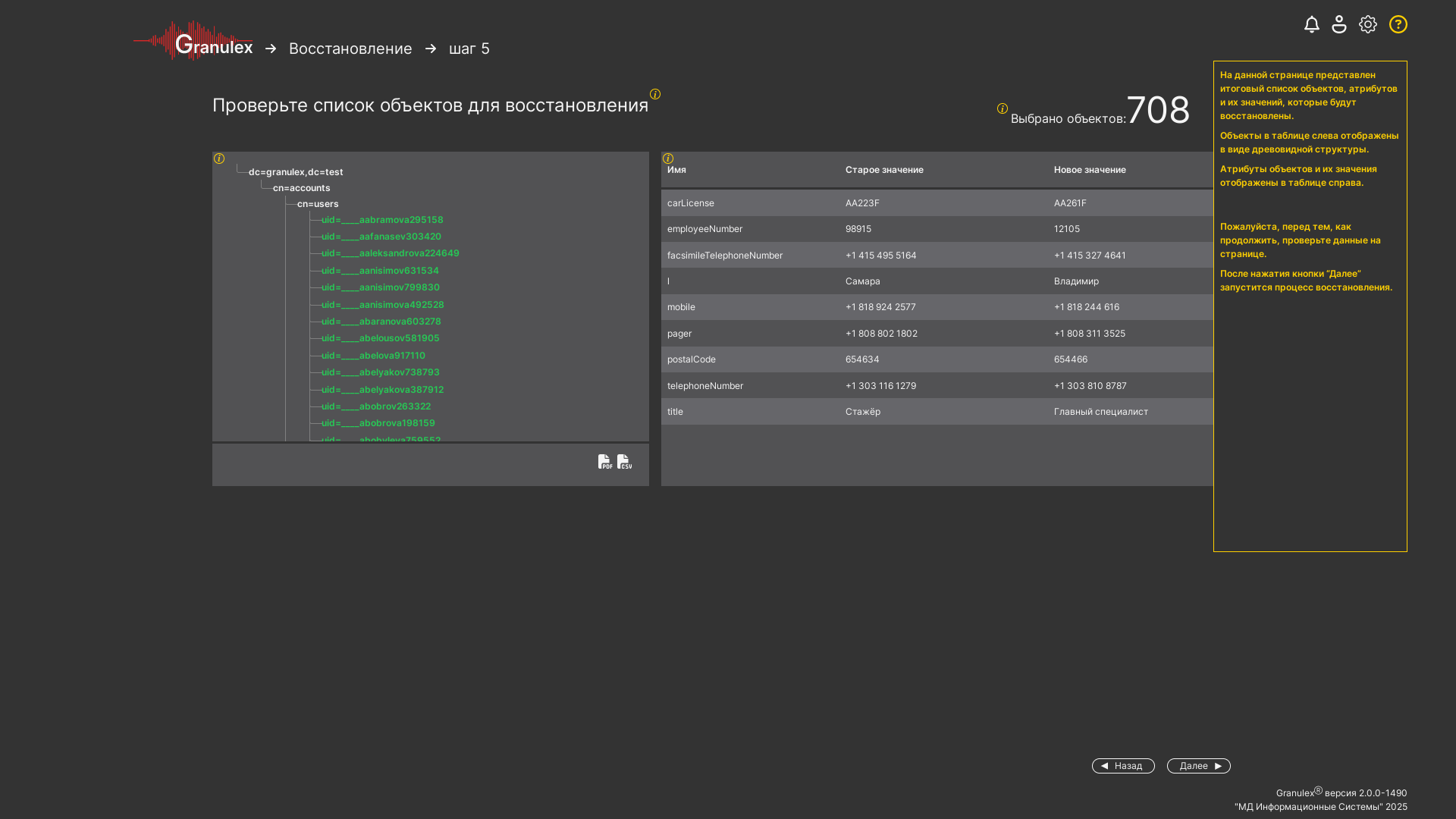Click the Granulex logo
This screenshot has width=1456, height=819.
pos(193,41)
